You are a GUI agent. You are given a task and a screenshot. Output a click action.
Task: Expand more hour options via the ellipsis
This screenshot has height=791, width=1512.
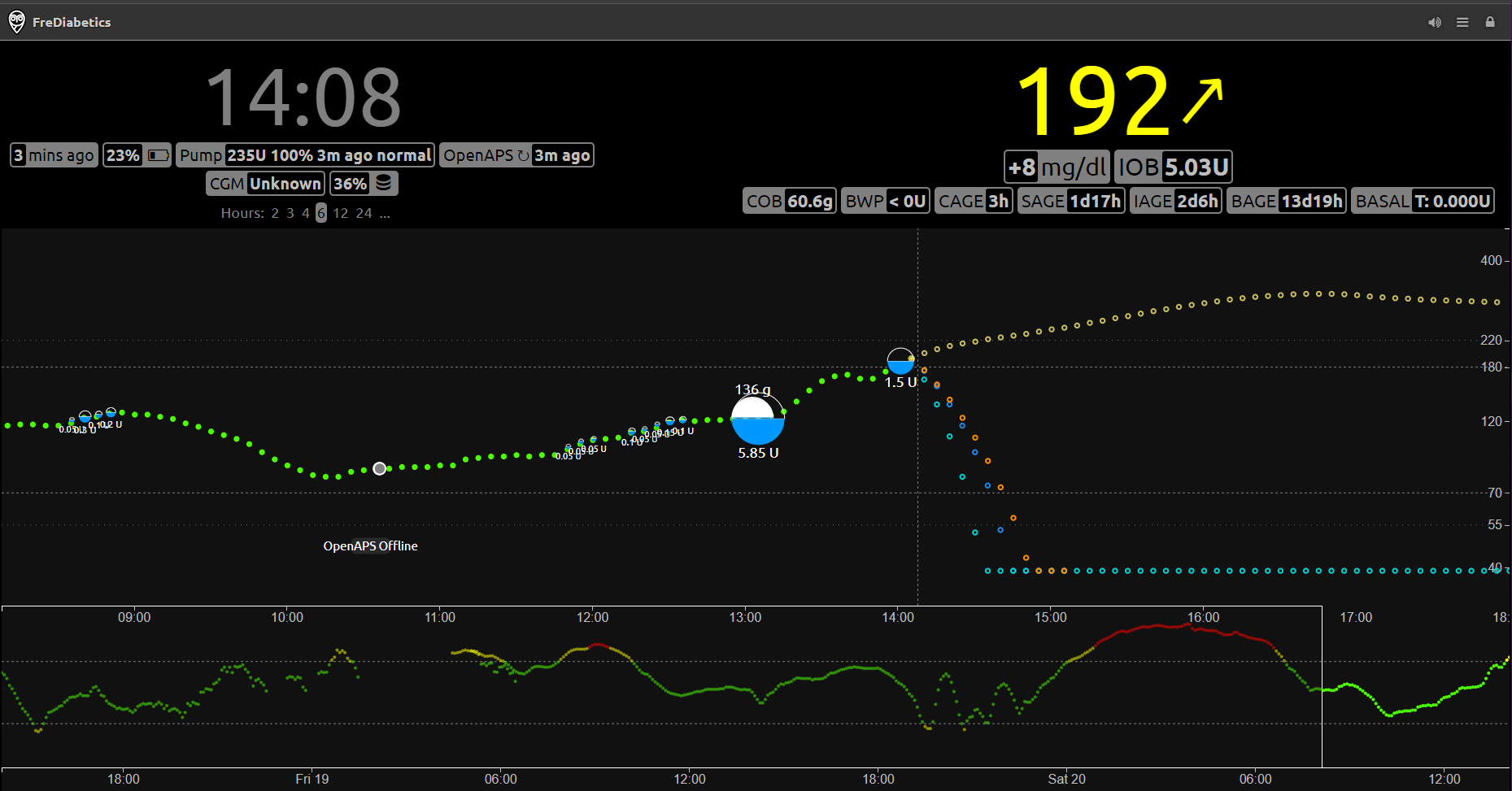385,213
